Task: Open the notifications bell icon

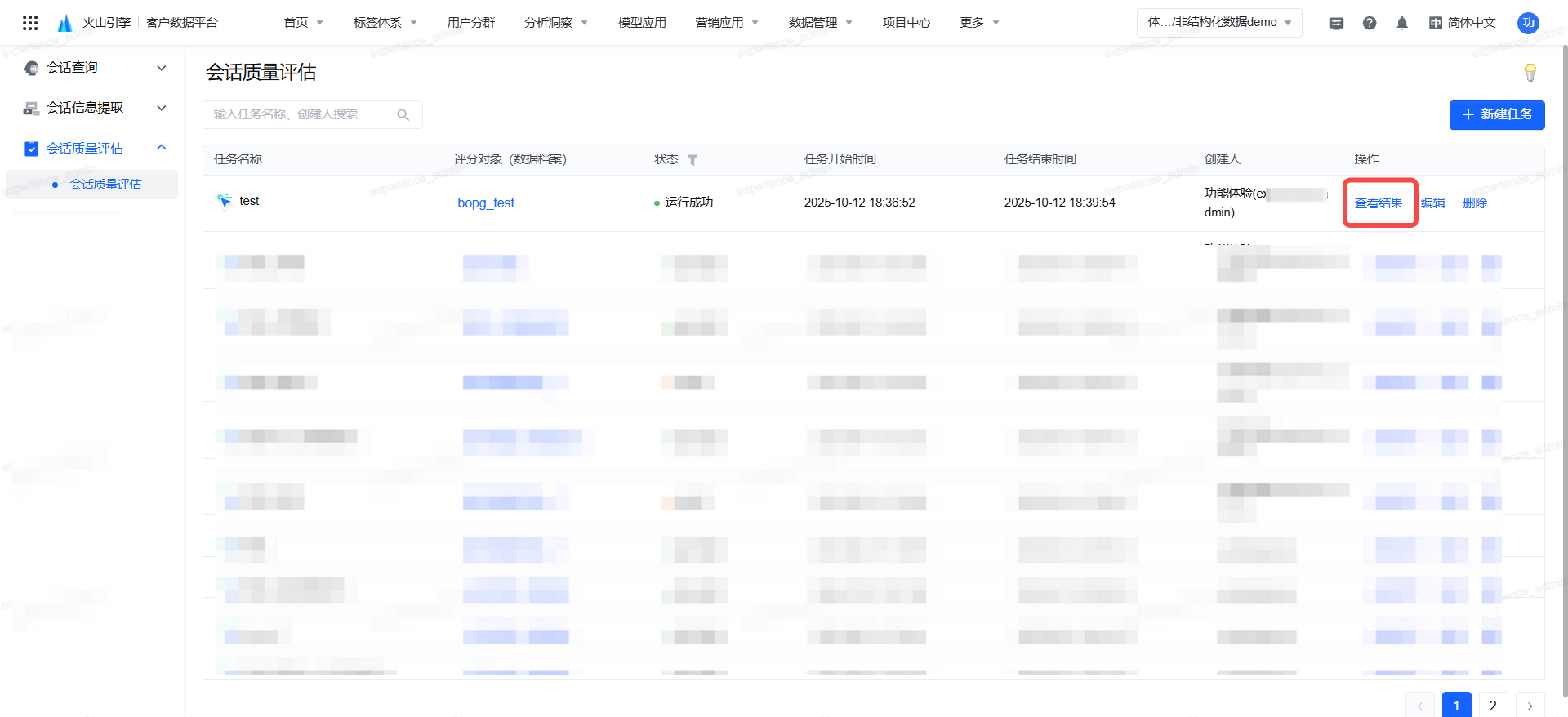Action: [1402, 23]
